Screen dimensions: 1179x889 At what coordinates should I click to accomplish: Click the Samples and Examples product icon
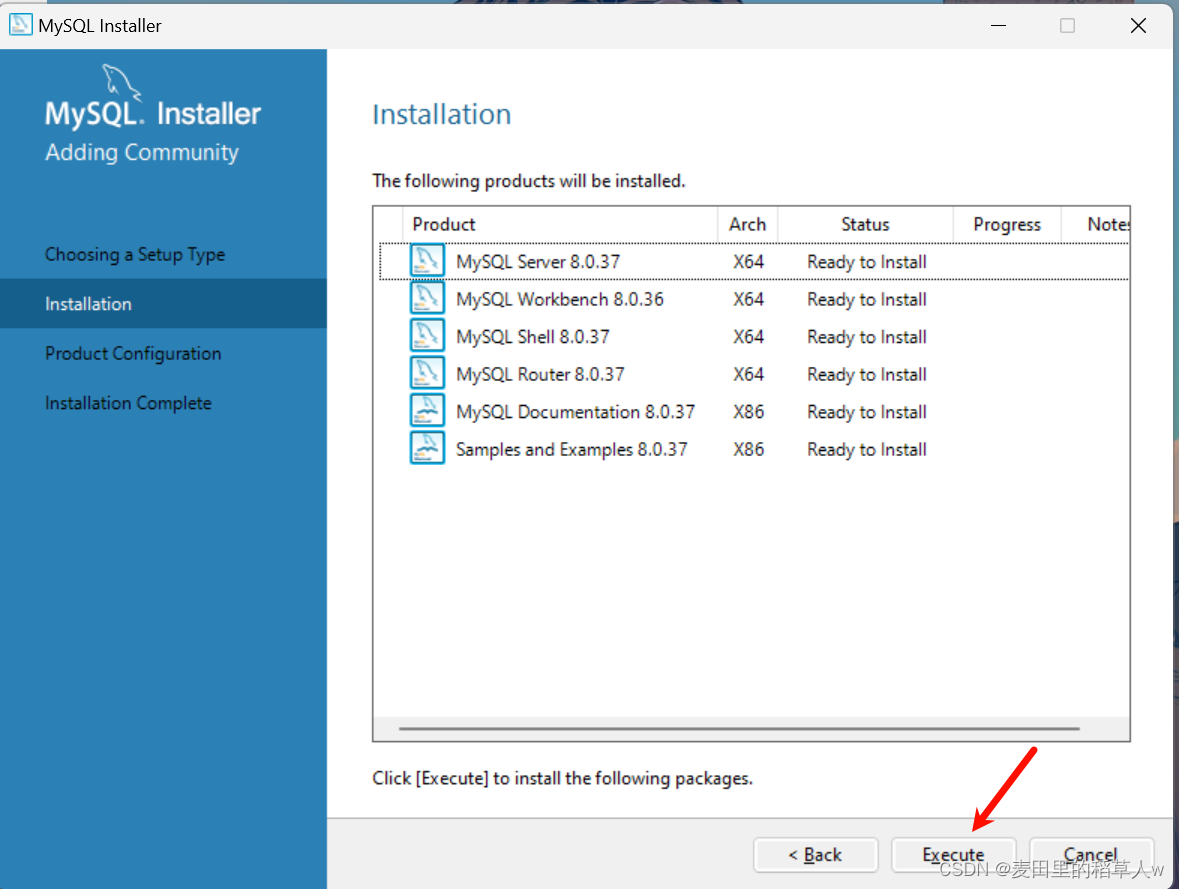[426, 449]
